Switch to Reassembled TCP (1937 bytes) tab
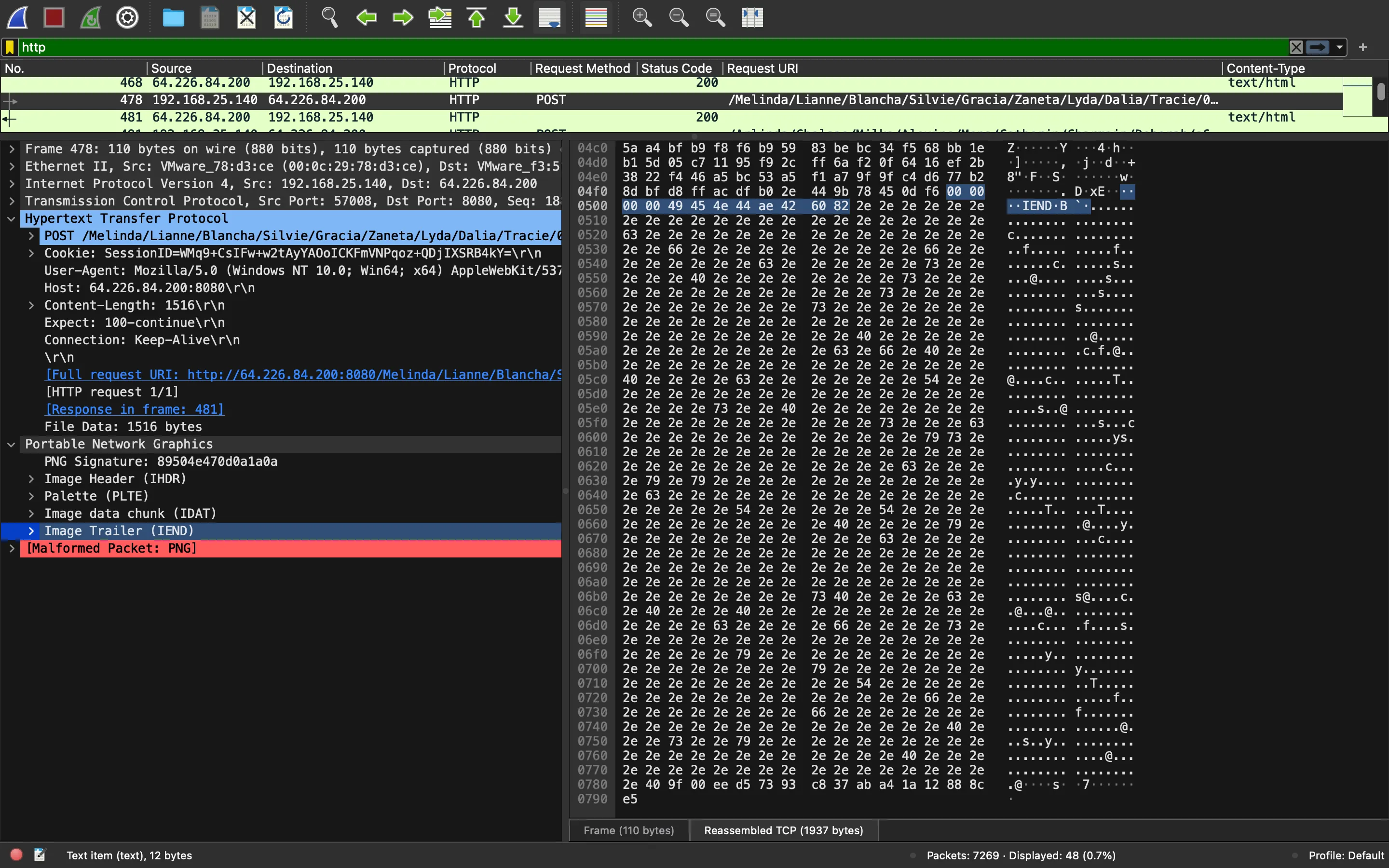 [x=783, y=830]
